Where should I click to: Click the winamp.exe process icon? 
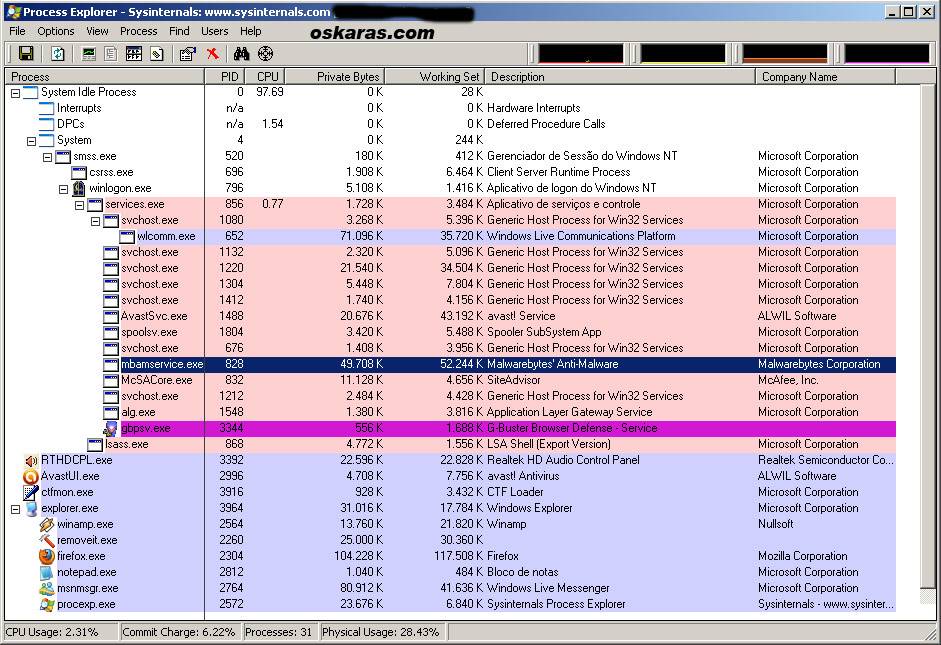(x=47, y=524)
